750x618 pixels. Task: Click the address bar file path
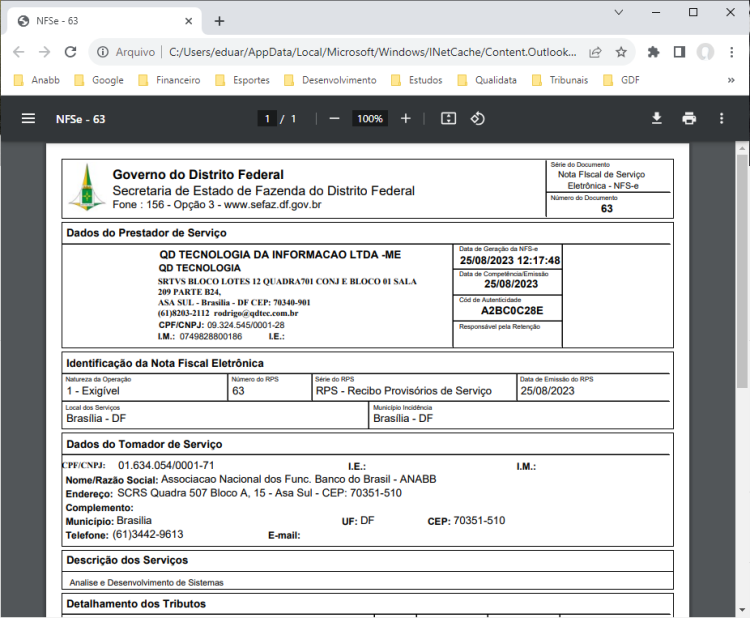point(373,52)
